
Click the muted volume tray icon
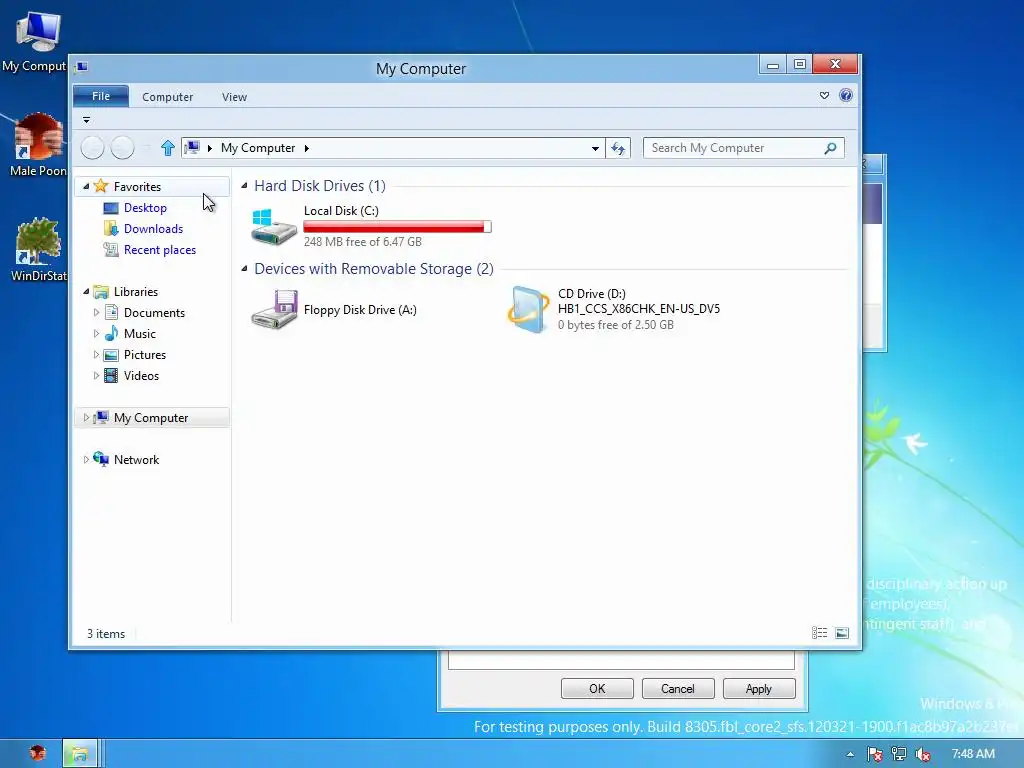point(923,754)
